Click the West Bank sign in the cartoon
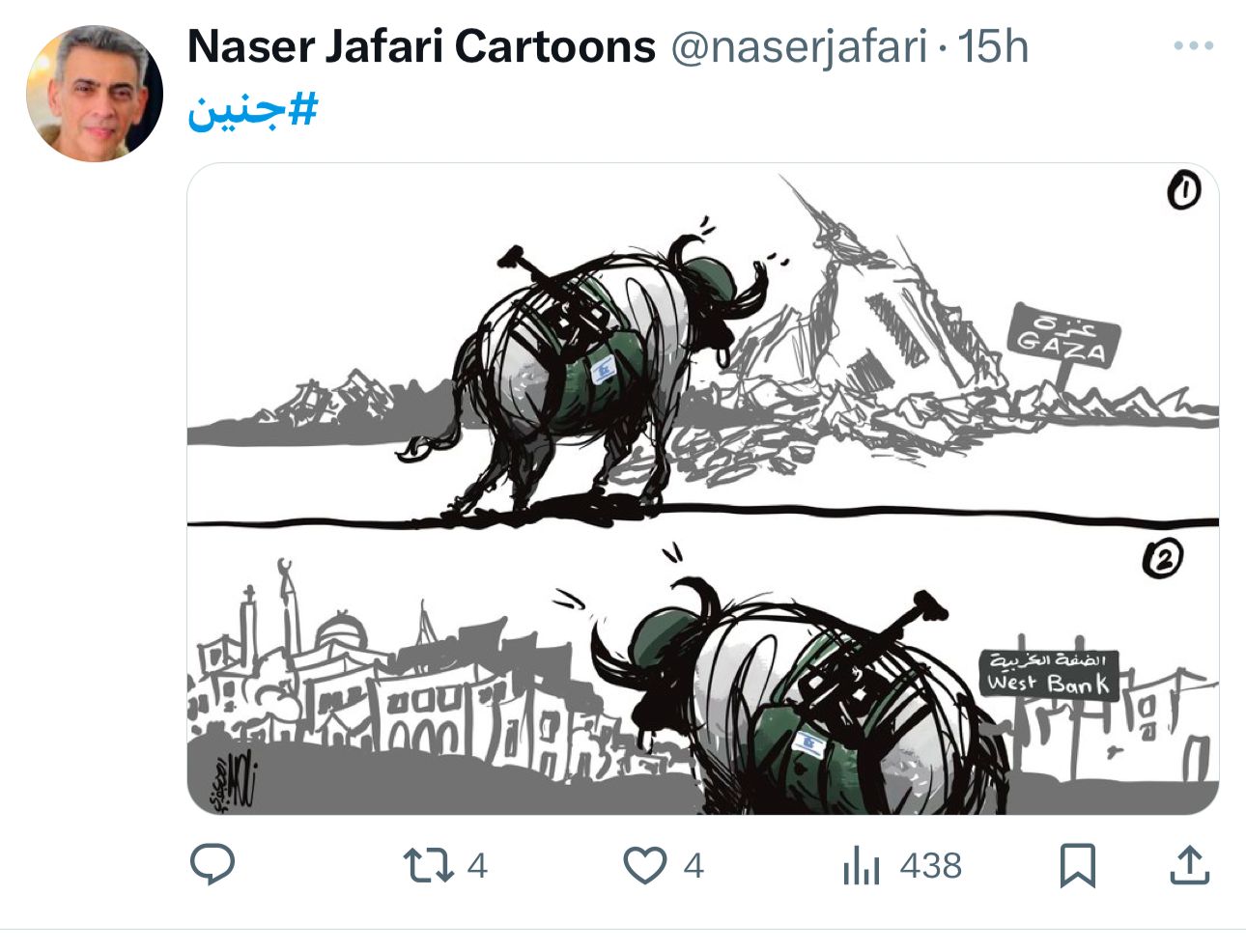 point(1048,674)
